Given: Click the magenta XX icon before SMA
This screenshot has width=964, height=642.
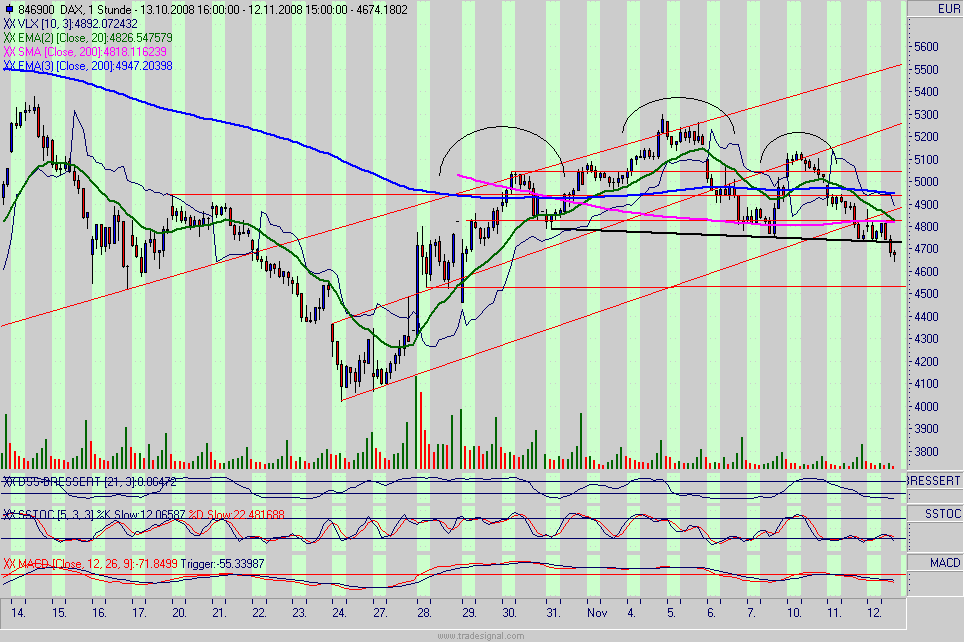Looking at the screenshot, I should point(9,52).
